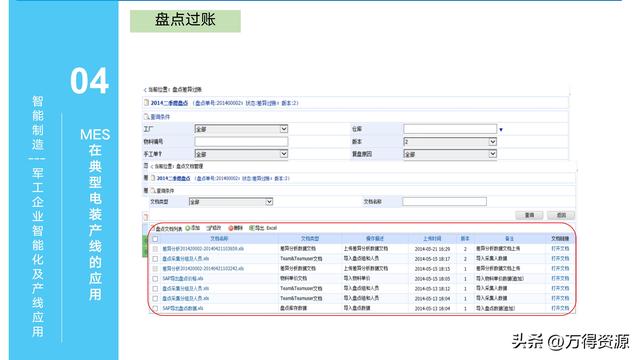Screen dimensions: 640x360
Task: Click the 导出 Excel export icon
Action: (x=251, y=228)
